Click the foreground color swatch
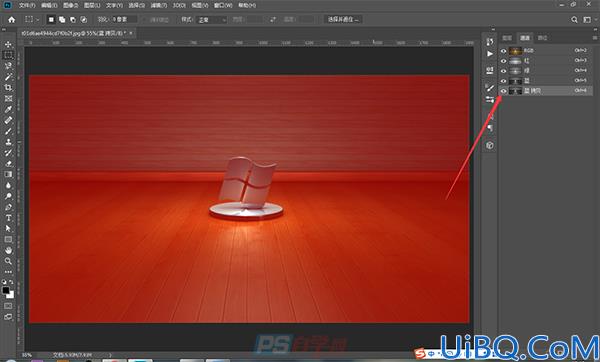600x362 pixels. click(6, 290)
